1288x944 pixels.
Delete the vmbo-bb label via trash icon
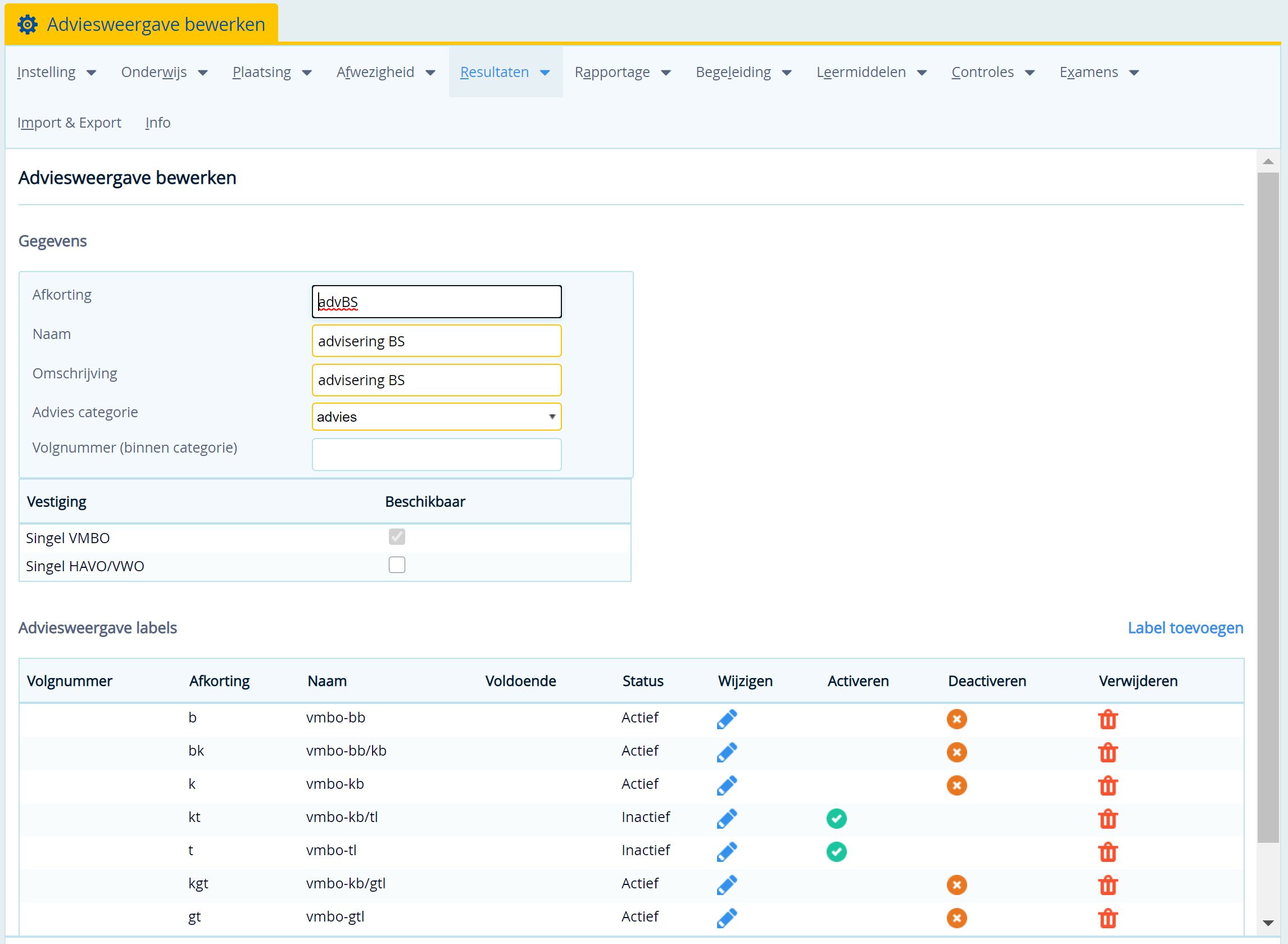click(1108, 720)
